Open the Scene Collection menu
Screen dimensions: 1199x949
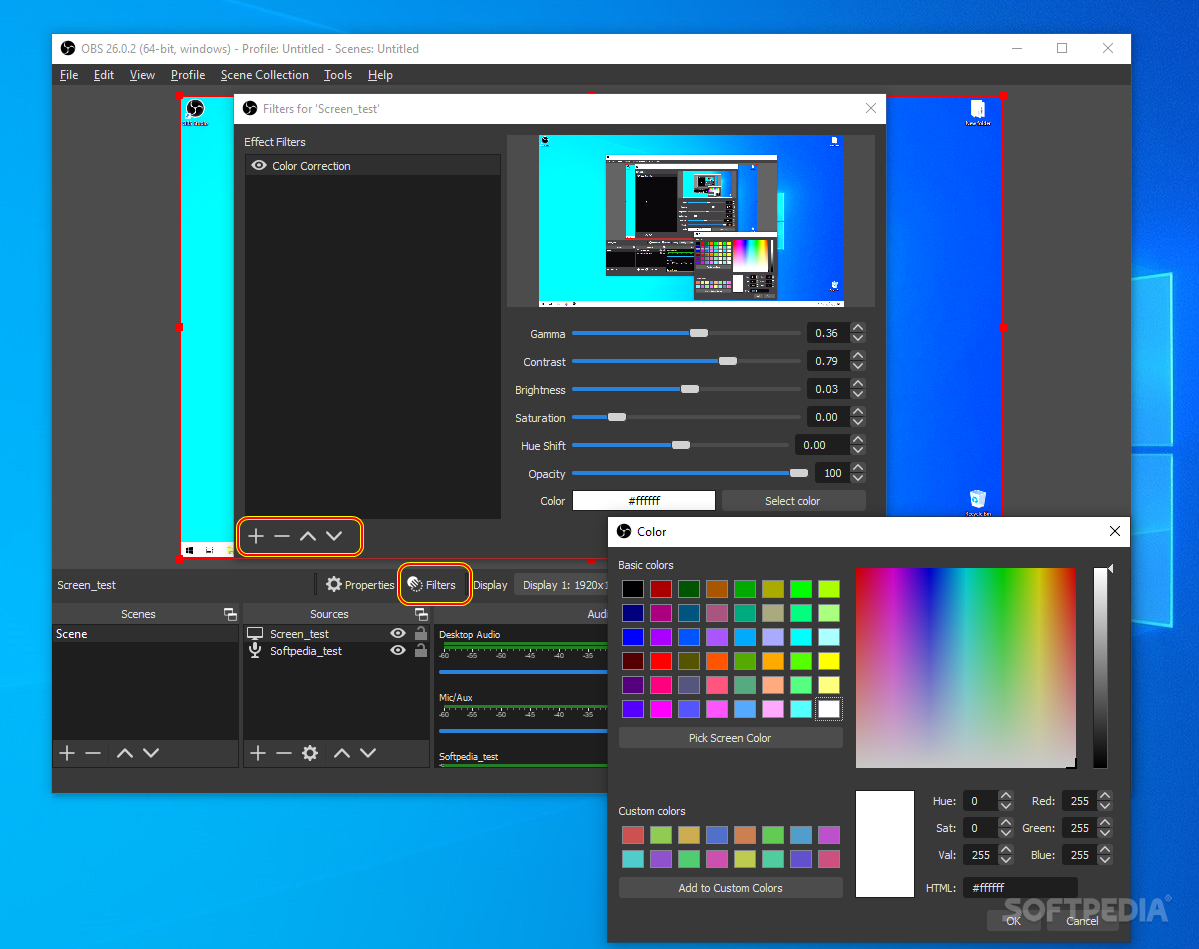tap(265, 75)
